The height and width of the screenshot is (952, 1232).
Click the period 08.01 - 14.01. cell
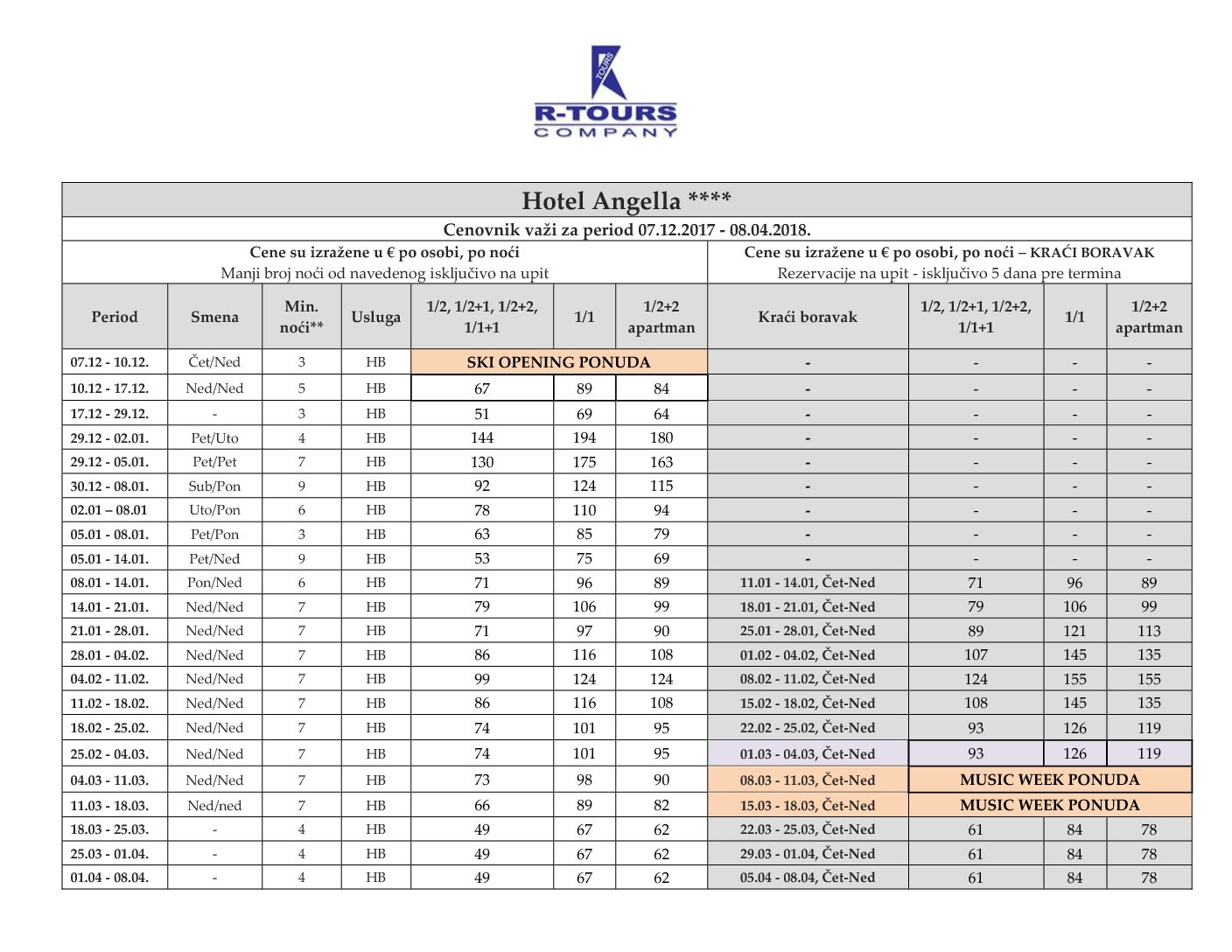coord(115,583)
